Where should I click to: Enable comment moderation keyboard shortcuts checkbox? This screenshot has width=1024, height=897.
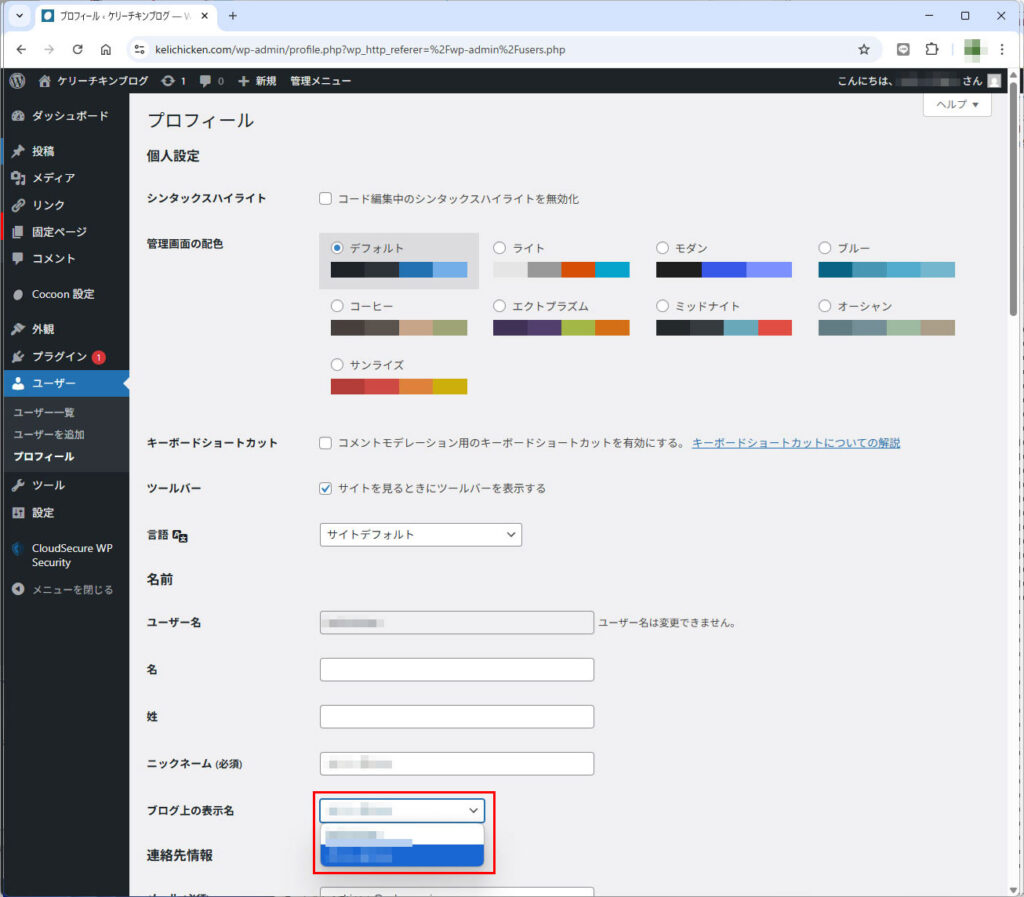pyautogui.click(x=325, y=443)
